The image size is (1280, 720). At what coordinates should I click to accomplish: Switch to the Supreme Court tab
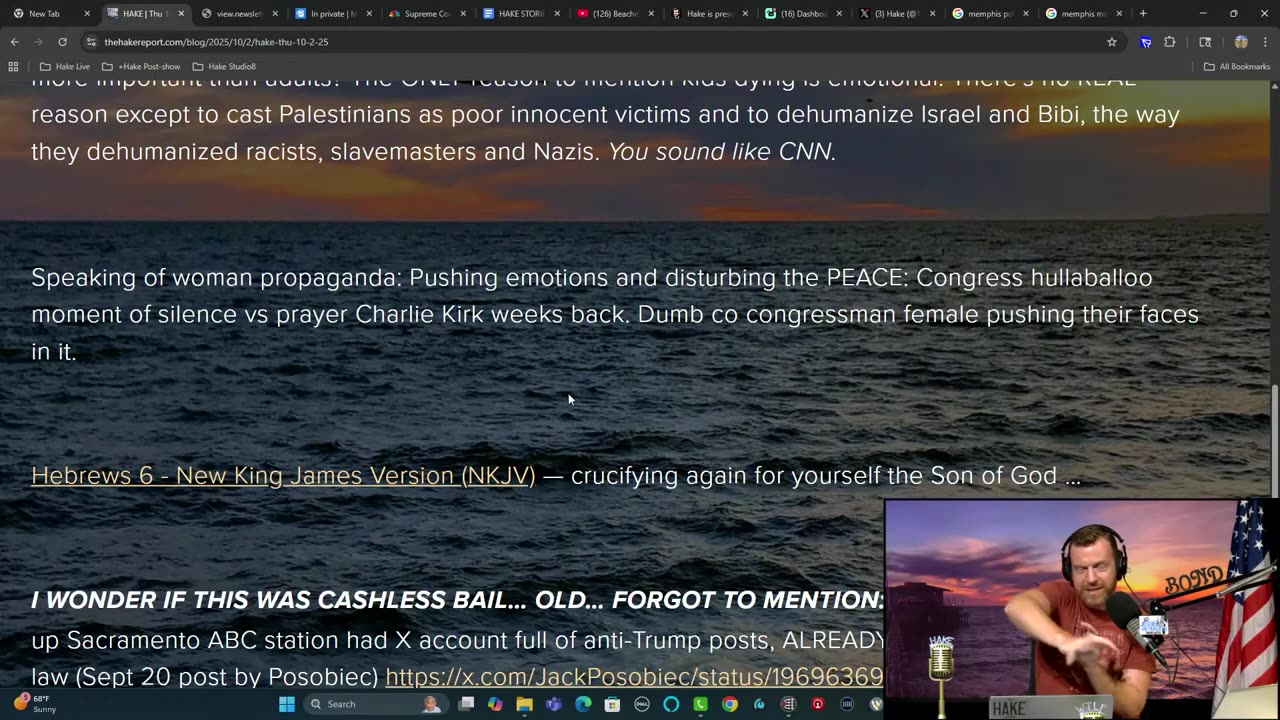coord(425,14)
